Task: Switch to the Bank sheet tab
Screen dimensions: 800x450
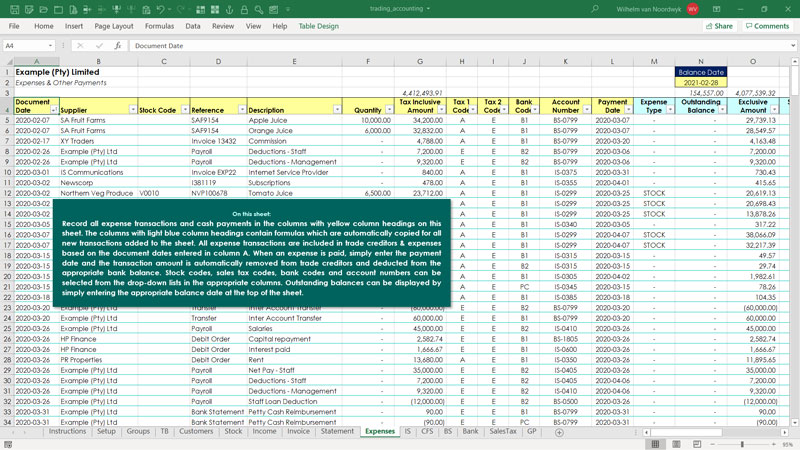Action: tap(470, 432)
